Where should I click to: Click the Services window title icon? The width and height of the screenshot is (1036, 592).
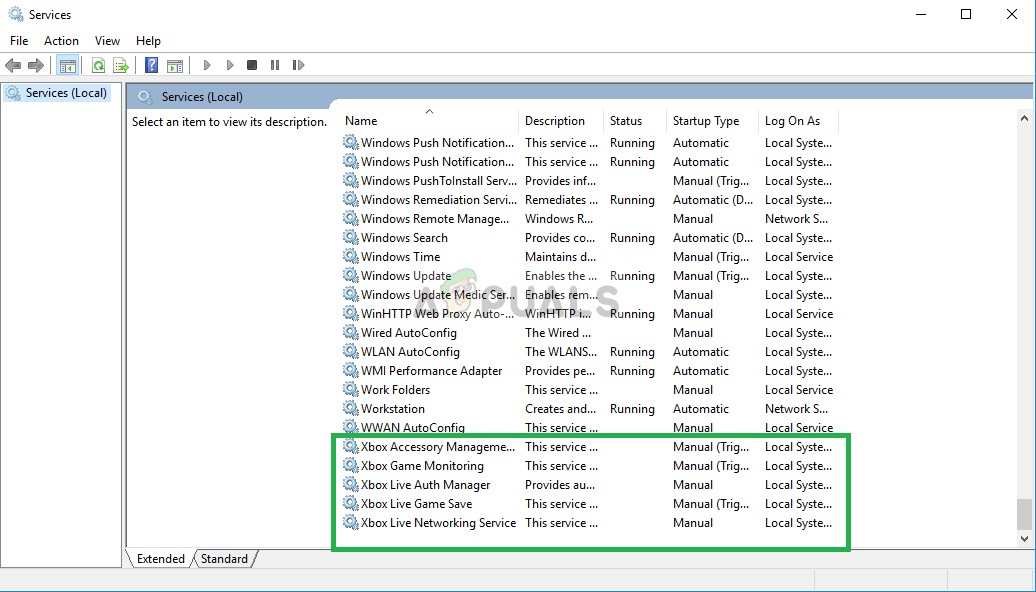coord(15,14)
